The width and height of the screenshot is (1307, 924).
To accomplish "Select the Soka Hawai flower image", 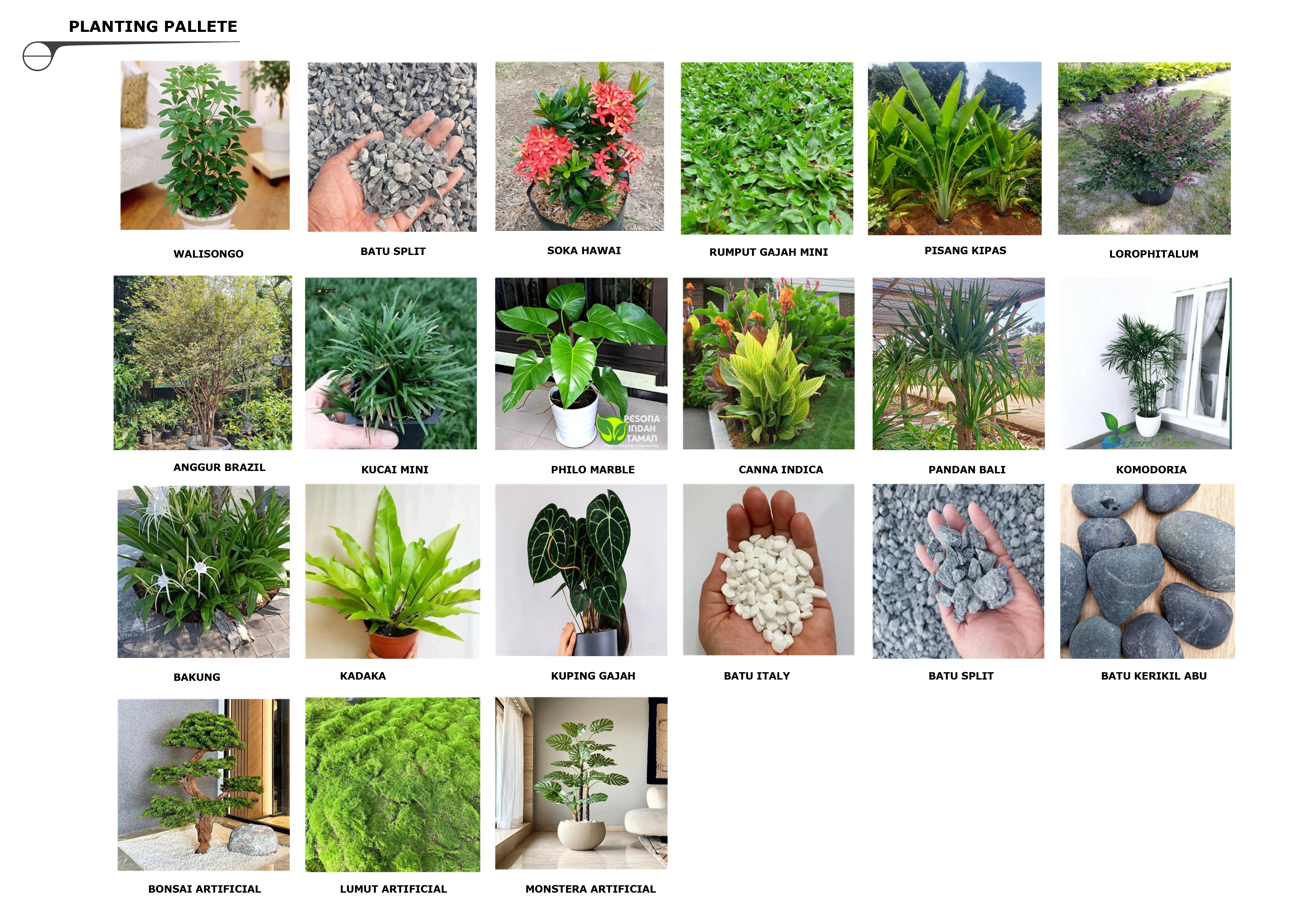I will tap(580, 146).
